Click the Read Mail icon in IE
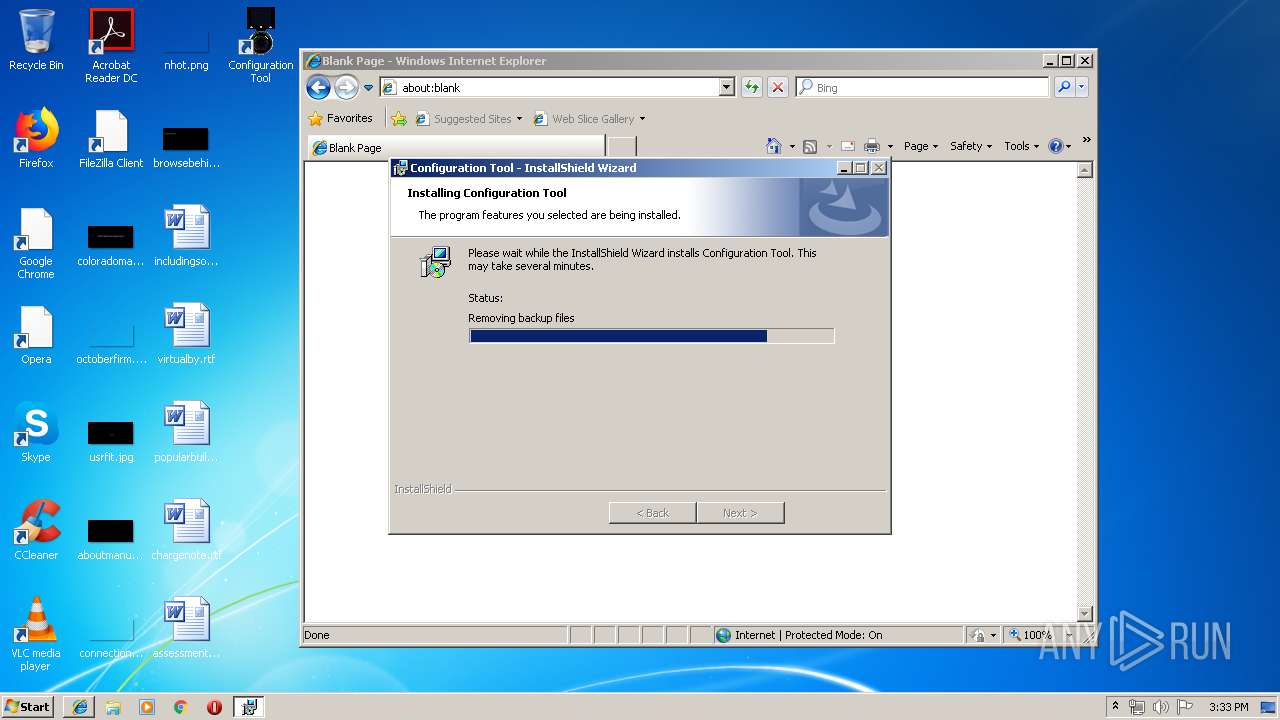 point(847,146)
